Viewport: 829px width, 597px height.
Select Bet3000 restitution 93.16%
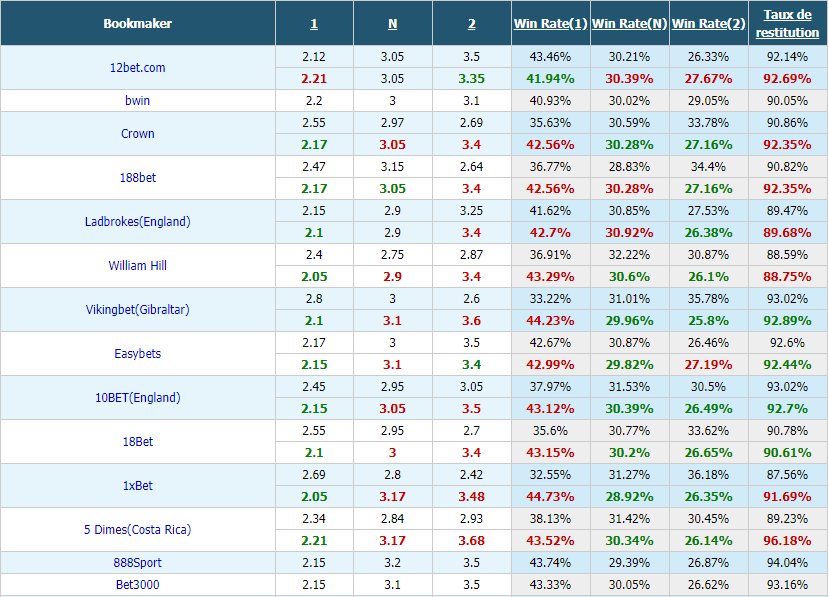tap(787, 585)
